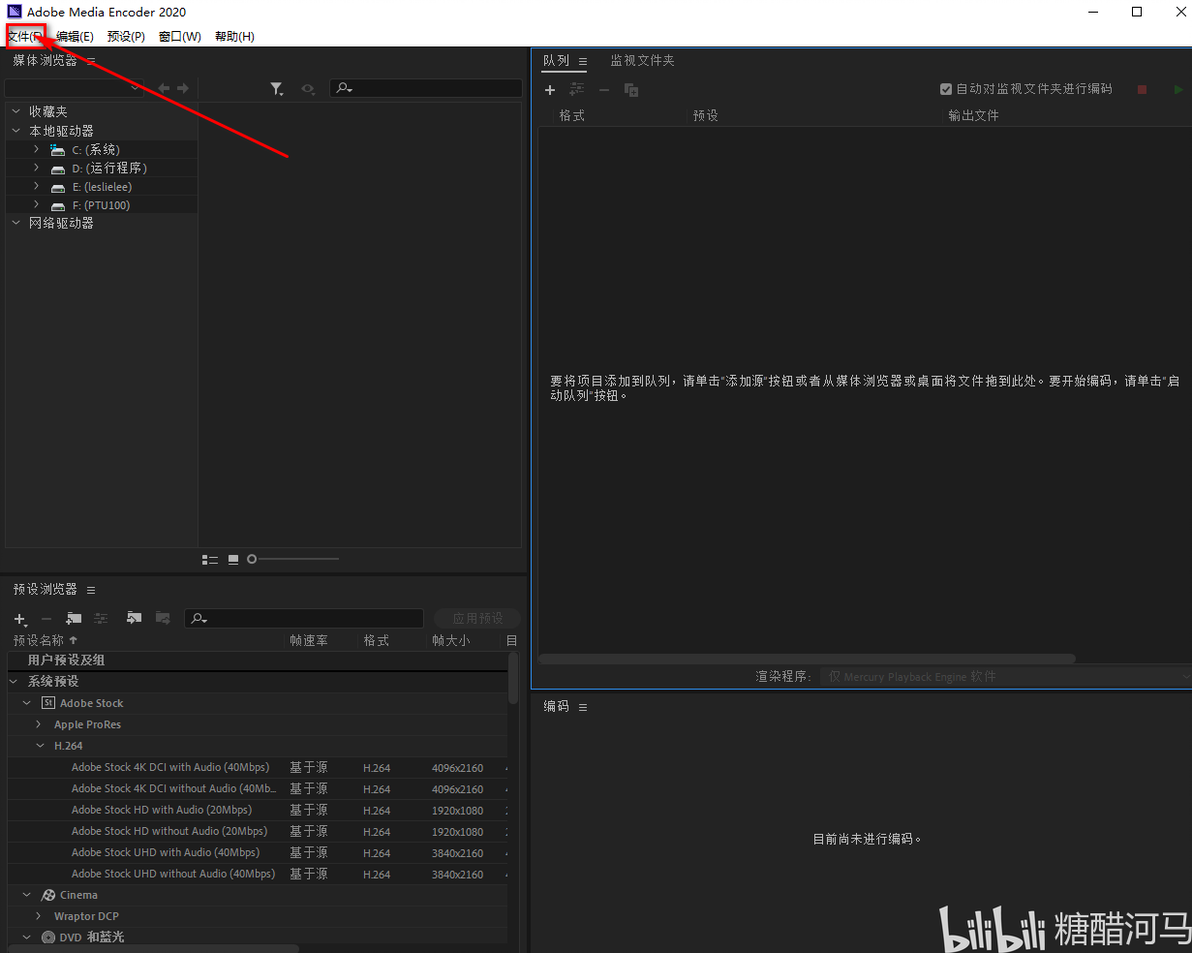Viewport: 1192px width, 953px height.
Task: Open the queue panel hamburger menu
Action: click(x=583, y=61)
